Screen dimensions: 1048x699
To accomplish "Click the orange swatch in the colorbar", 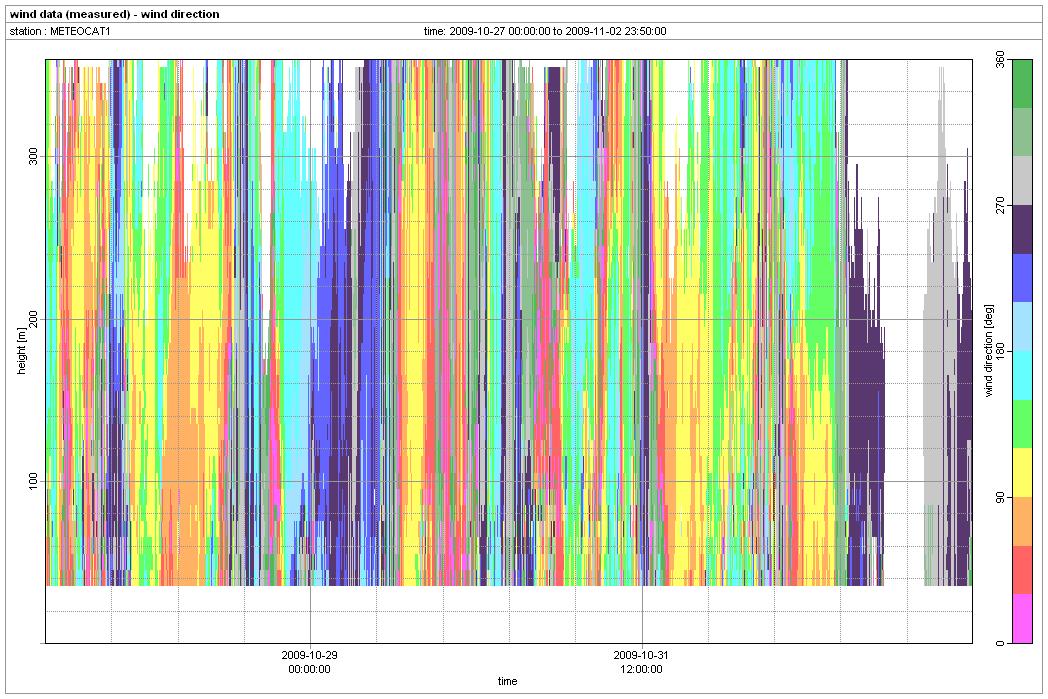I will pyautogui.click(x=1023, y=521).
